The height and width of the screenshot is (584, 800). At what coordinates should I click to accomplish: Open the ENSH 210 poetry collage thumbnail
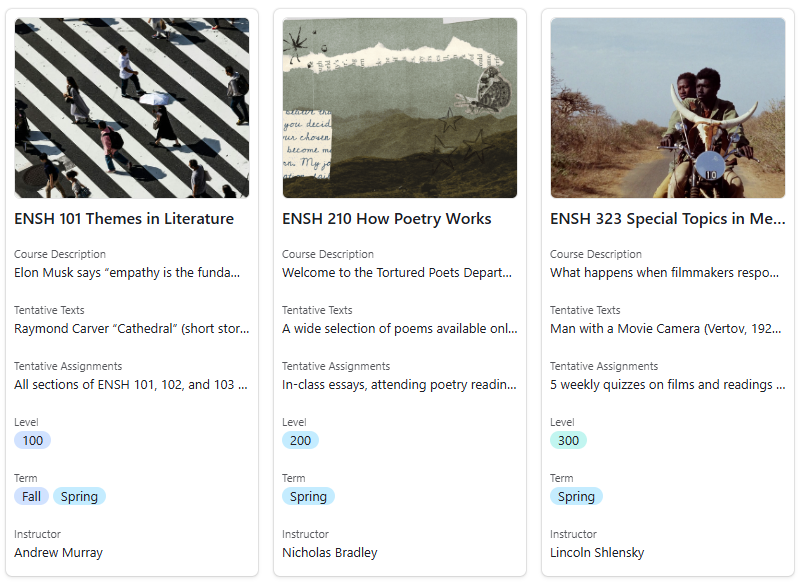tap(400, 108)
